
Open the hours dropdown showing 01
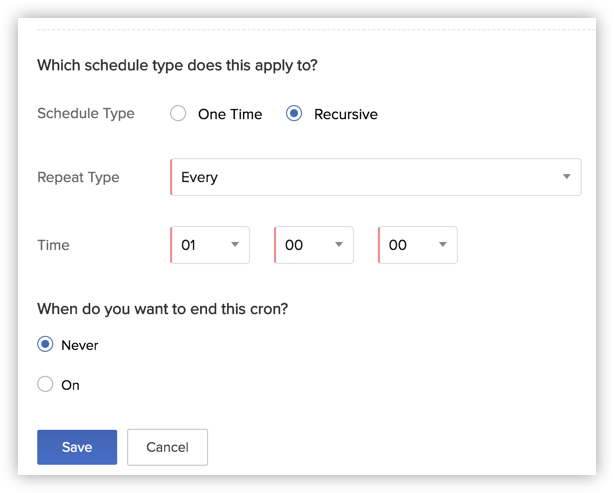coord(205,245)
